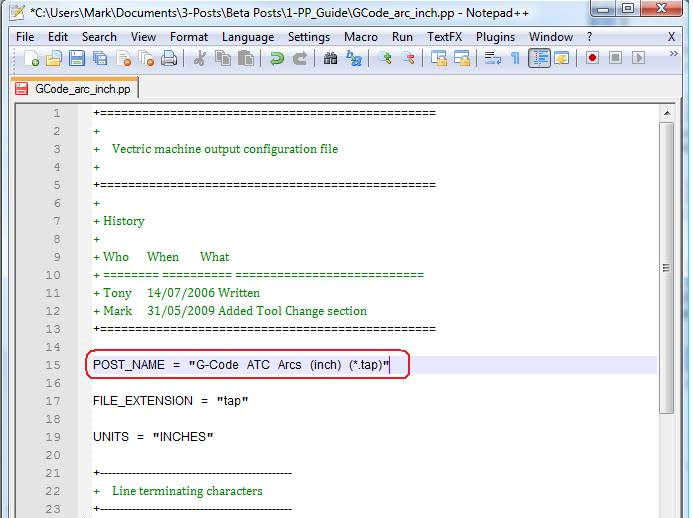This screenshot has height=518, width=693.
Task: Zoom out with the magnifier minus icon
Action: (x=407, y=58)
